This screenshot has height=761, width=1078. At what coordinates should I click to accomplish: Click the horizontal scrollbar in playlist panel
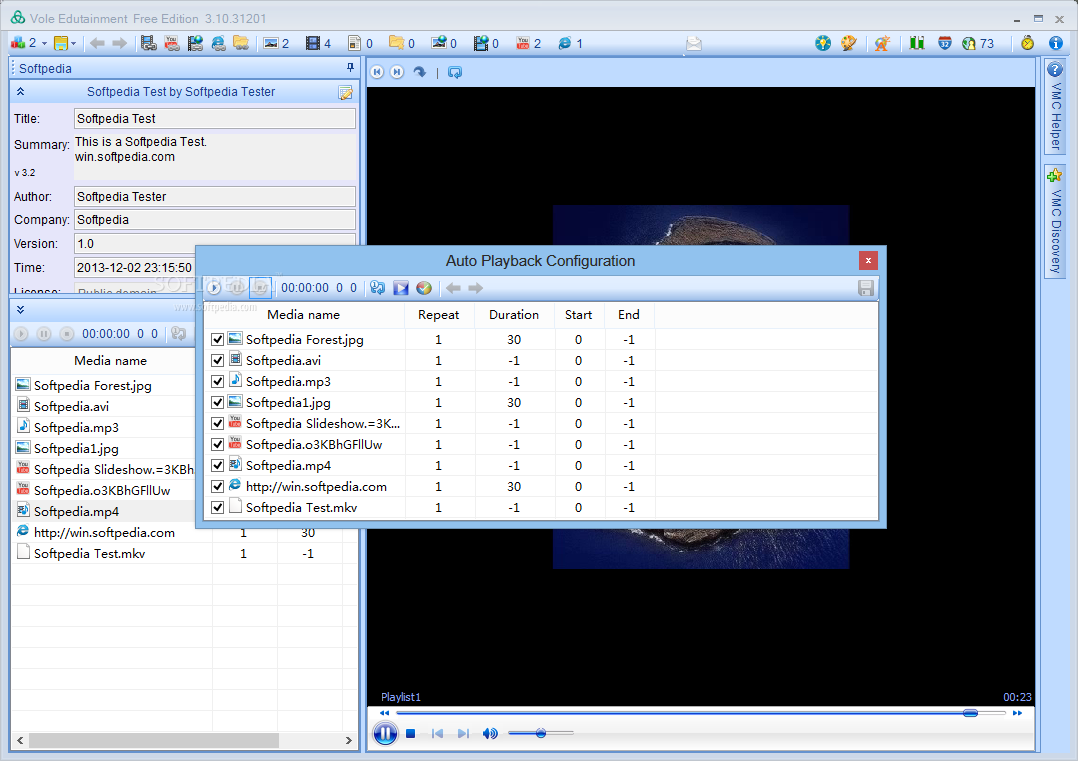click(x=154, y=740)
